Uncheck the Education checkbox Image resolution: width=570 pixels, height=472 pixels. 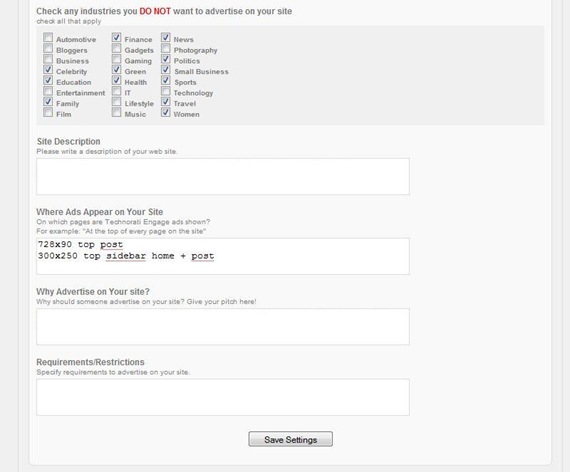pos(48,80)
